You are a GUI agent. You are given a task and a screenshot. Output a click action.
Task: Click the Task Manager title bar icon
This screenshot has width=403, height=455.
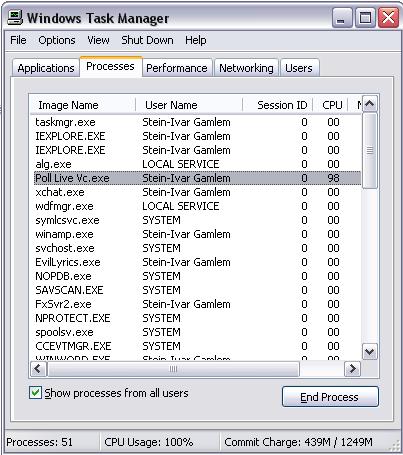coord(15,17)
